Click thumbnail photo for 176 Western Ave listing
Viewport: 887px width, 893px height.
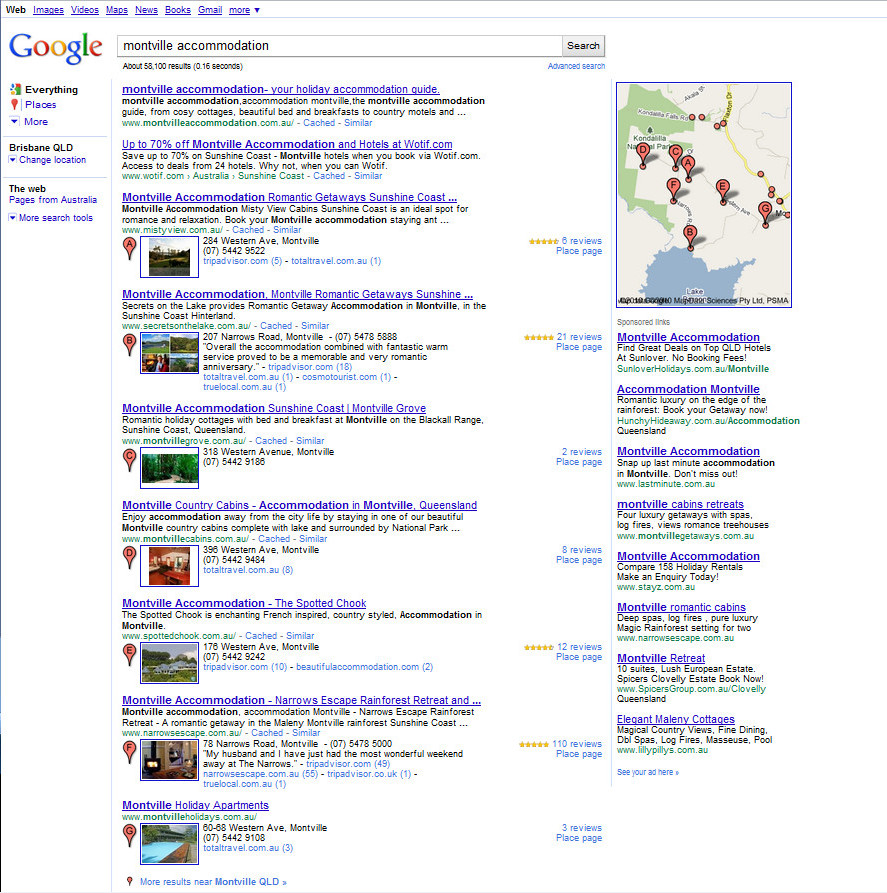(169, 663)
